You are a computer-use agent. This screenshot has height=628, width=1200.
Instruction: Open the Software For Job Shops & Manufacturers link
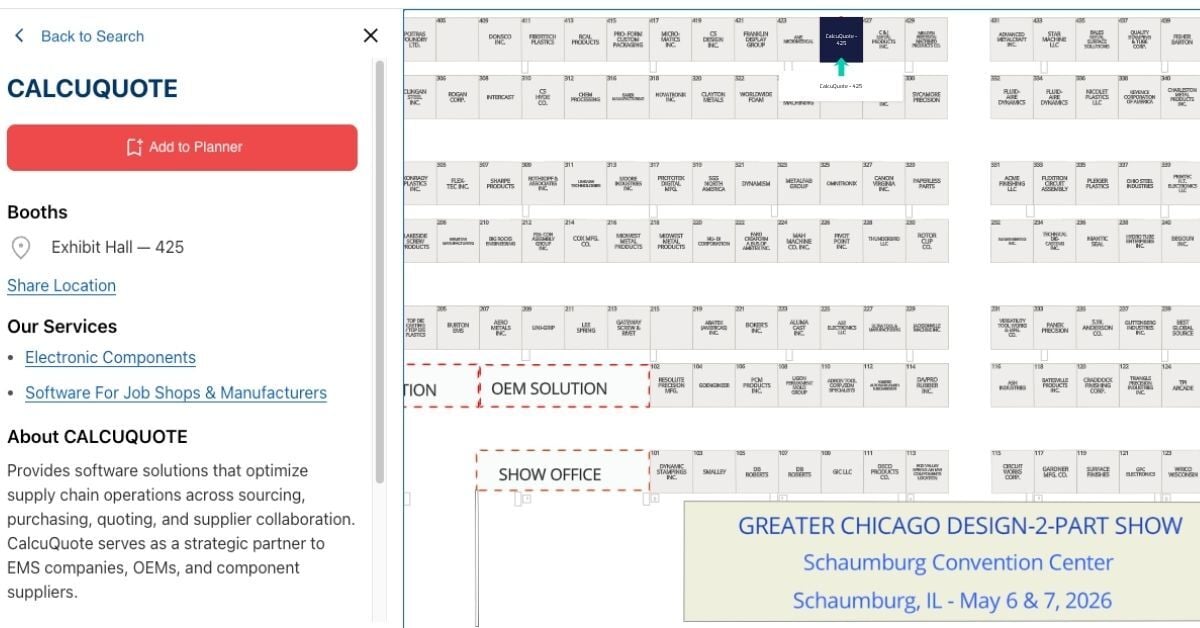[x=175, y=392]
